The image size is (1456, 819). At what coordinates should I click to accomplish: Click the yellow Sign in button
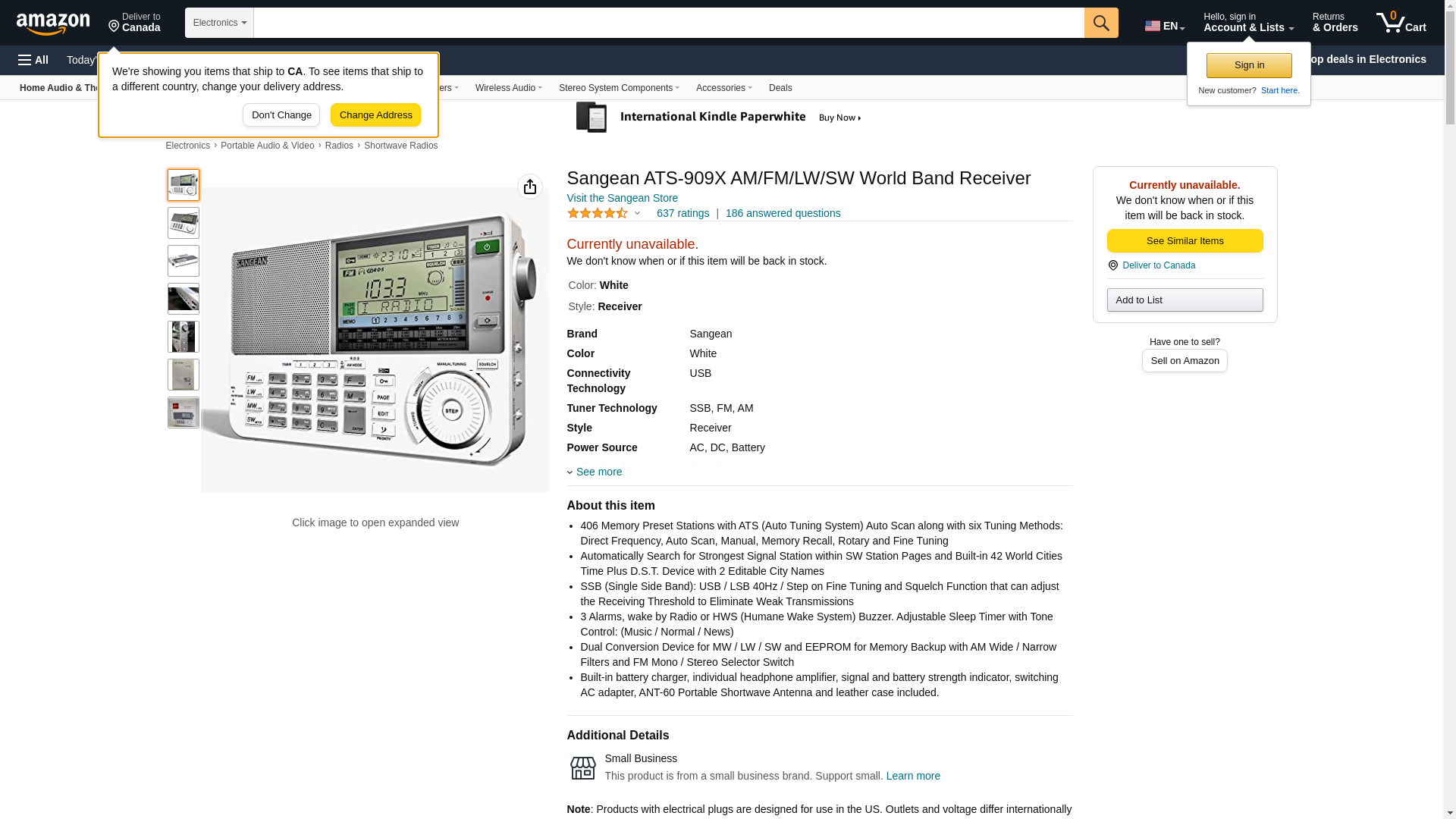click(x=1248, y=65)
